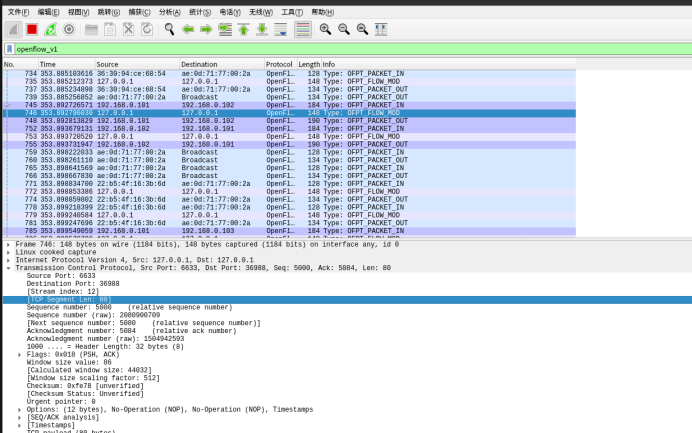Select packet 734 OFPT_PACKET_IN row
The width and height of the screenshot is (692, 433).
[289, 74]
